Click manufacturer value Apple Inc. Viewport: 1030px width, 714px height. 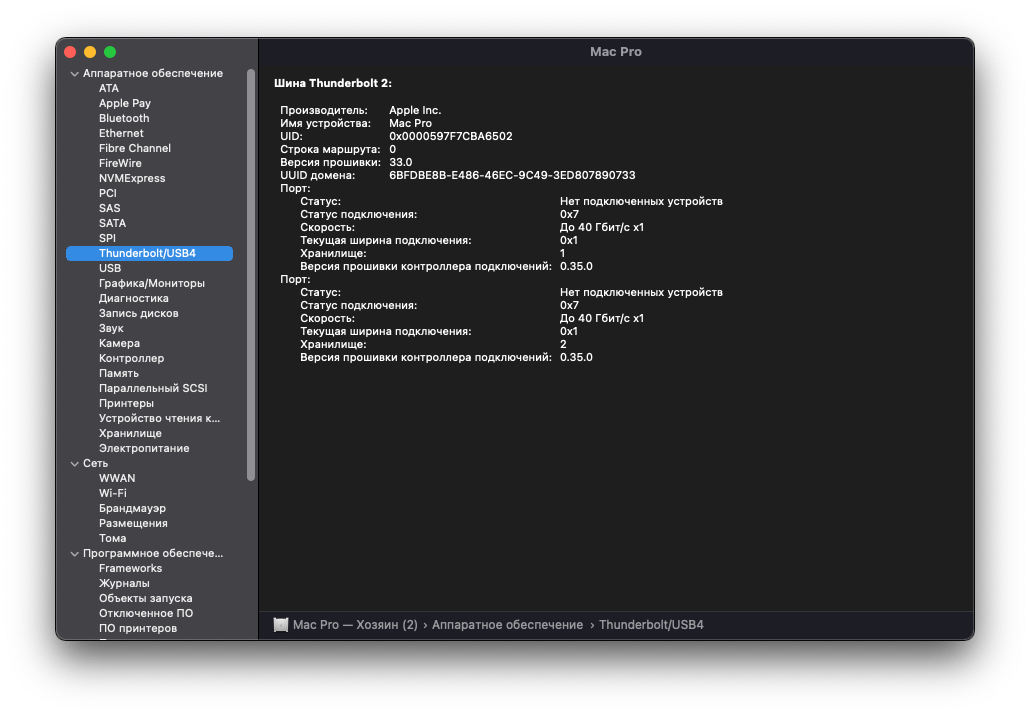pyautogui.click(x=415, y=110)
